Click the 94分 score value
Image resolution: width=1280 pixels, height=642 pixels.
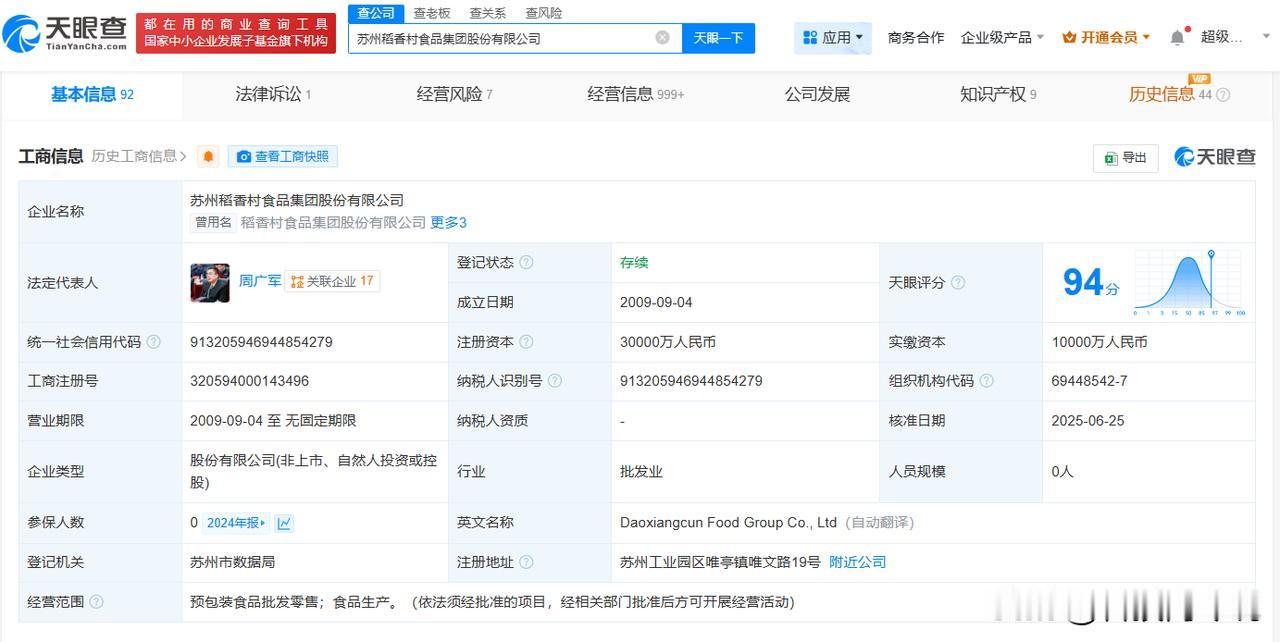(x=1090, y=284)
